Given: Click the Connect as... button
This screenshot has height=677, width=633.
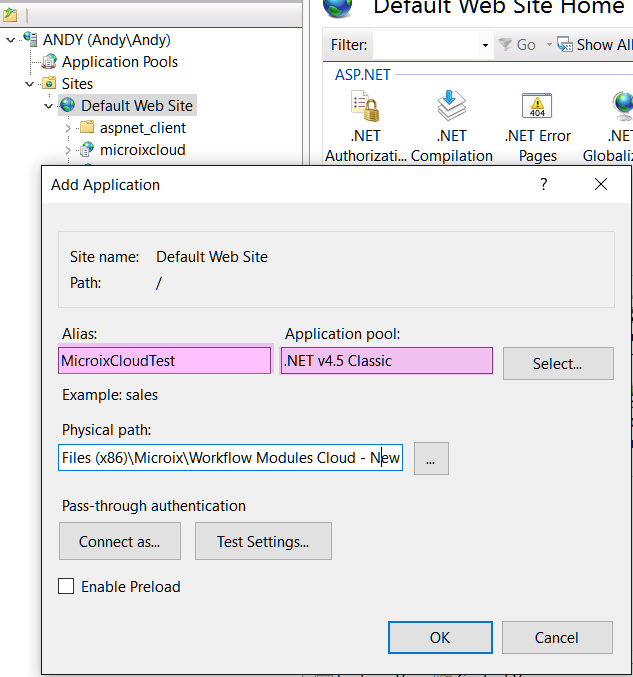Looking at the screenshot, I should point(119,541).
